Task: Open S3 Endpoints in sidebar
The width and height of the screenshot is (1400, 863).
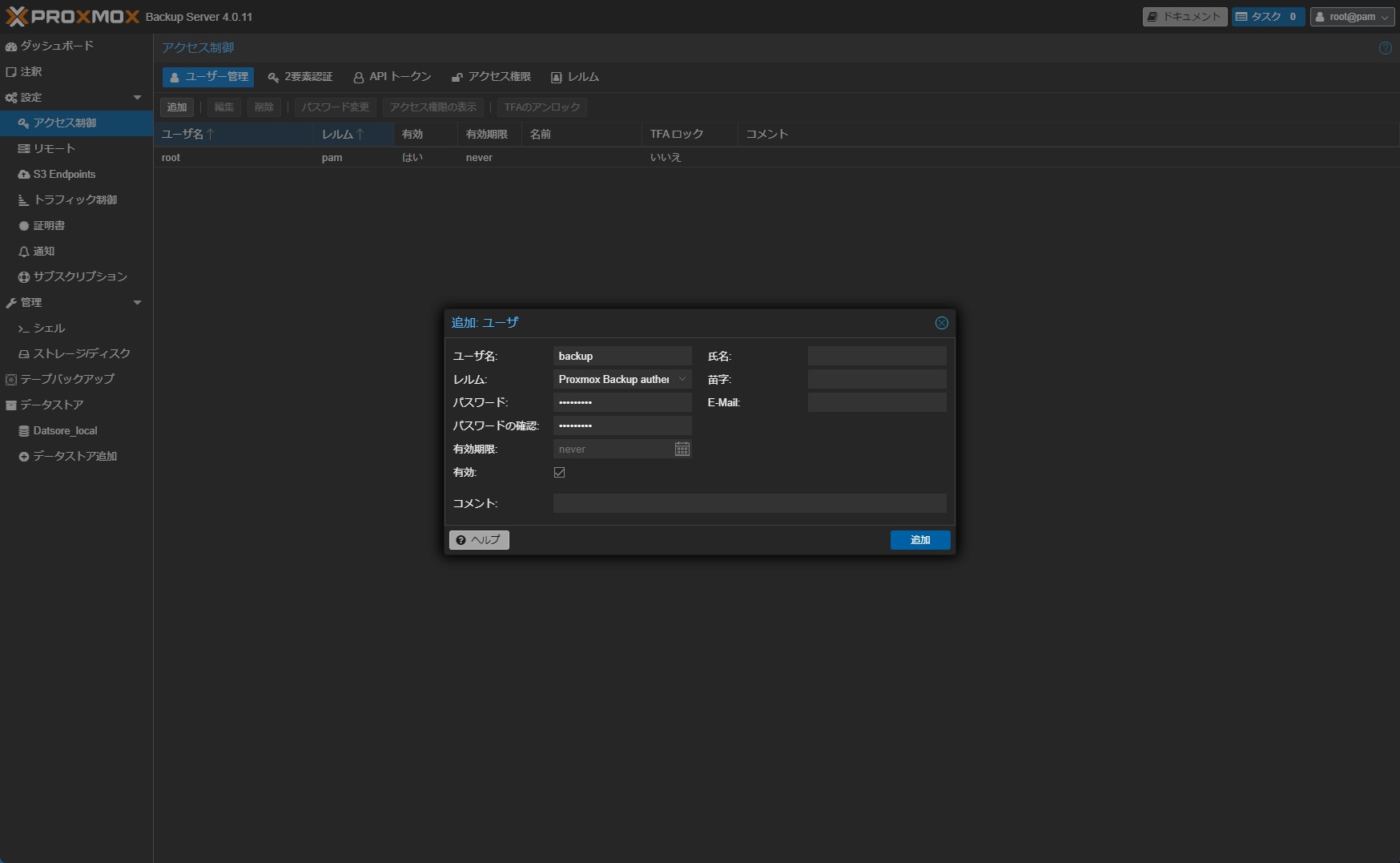Action: pyautogui.click(x=64, y=174)
